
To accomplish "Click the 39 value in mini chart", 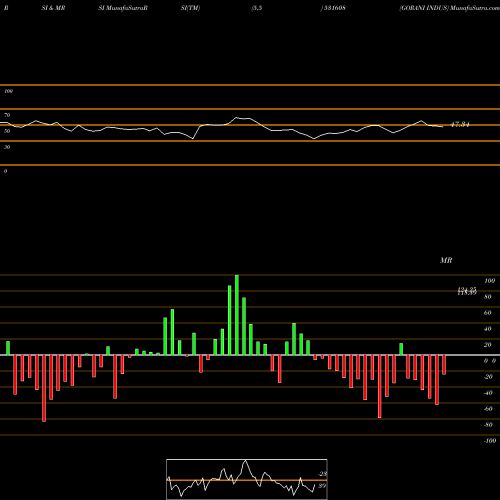I will [x=322, y=486].
